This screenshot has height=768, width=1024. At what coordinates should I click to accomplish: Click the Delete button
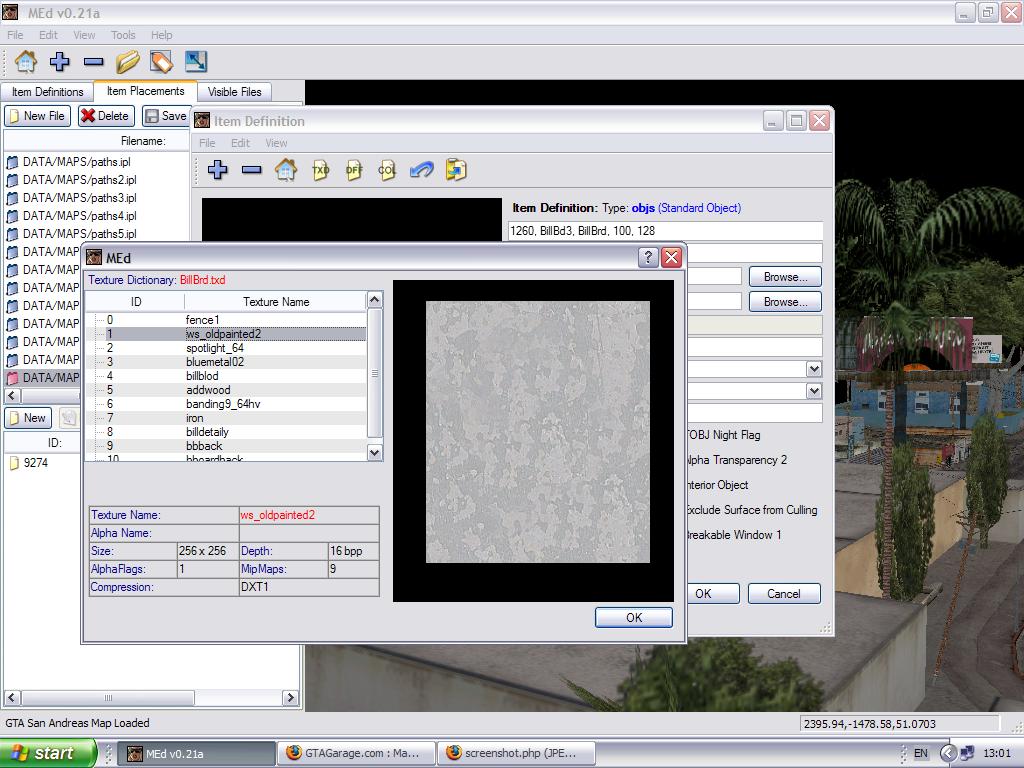click(x=106, y=116)
